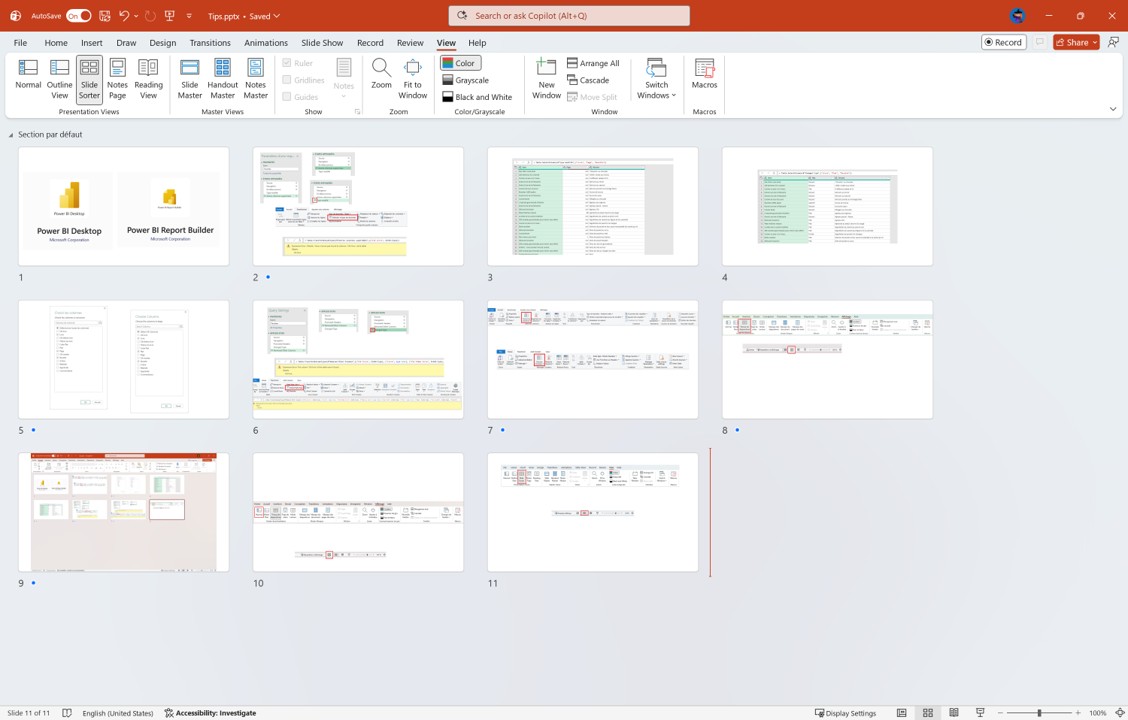Select Grayscale color mode

tap(466, 80)
